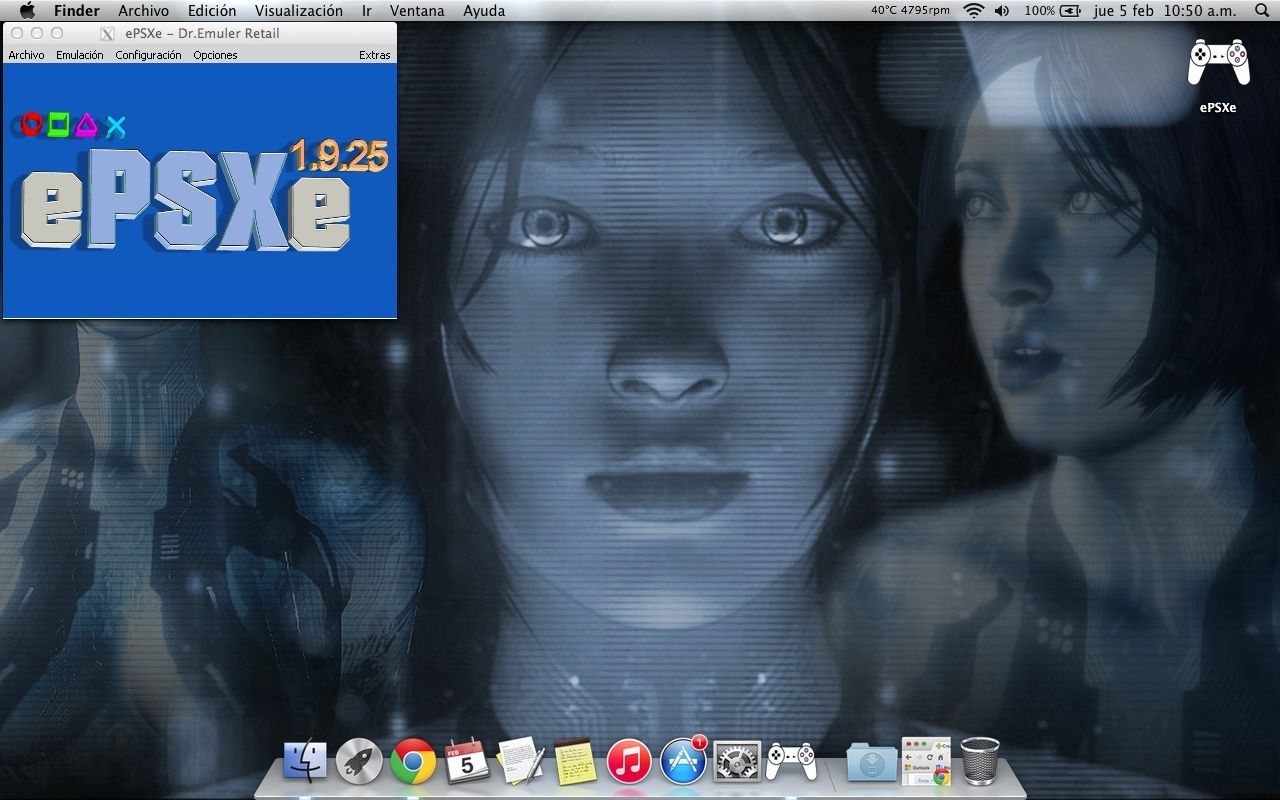Zoom the ePSXe window with the third button
Screen dimensions: 1280x800
[x=57, y=33]
